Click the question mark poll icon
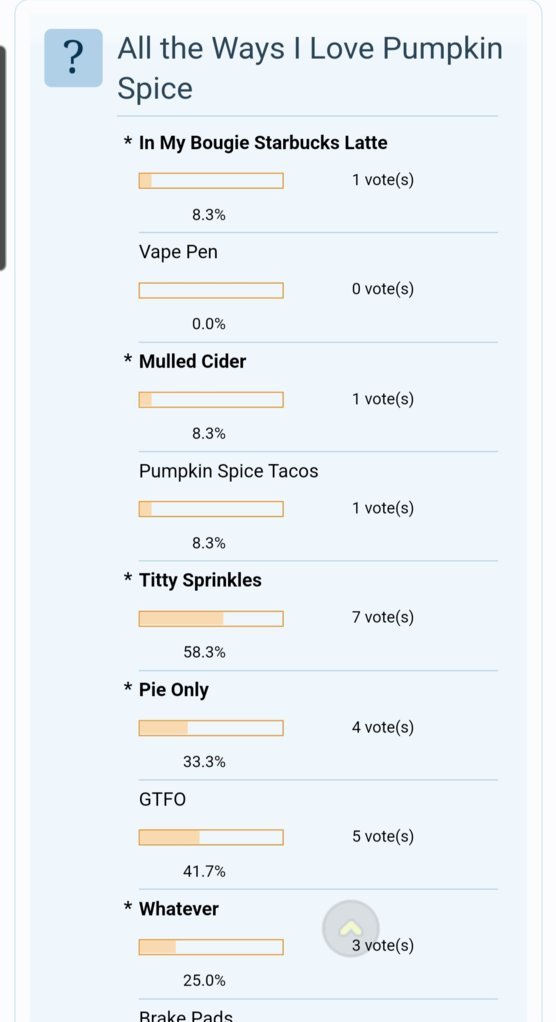 [x=74, y=58]
